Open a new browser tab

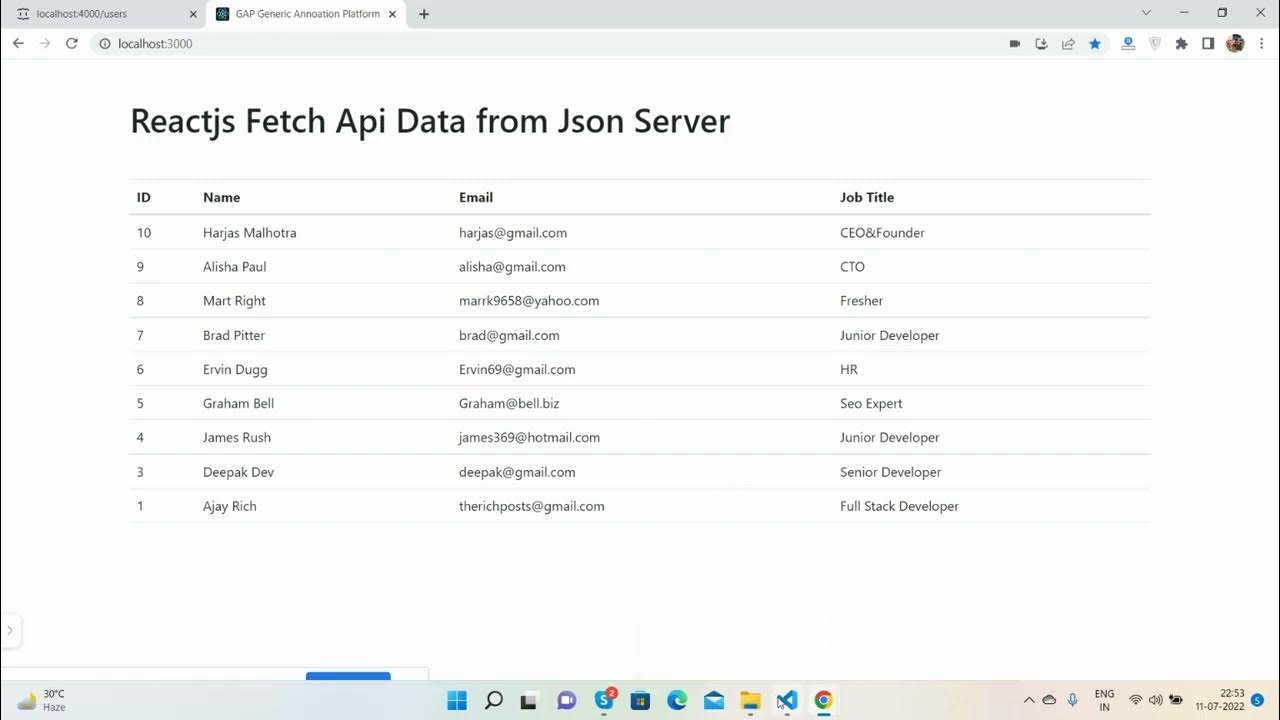[x=424, y=14]
